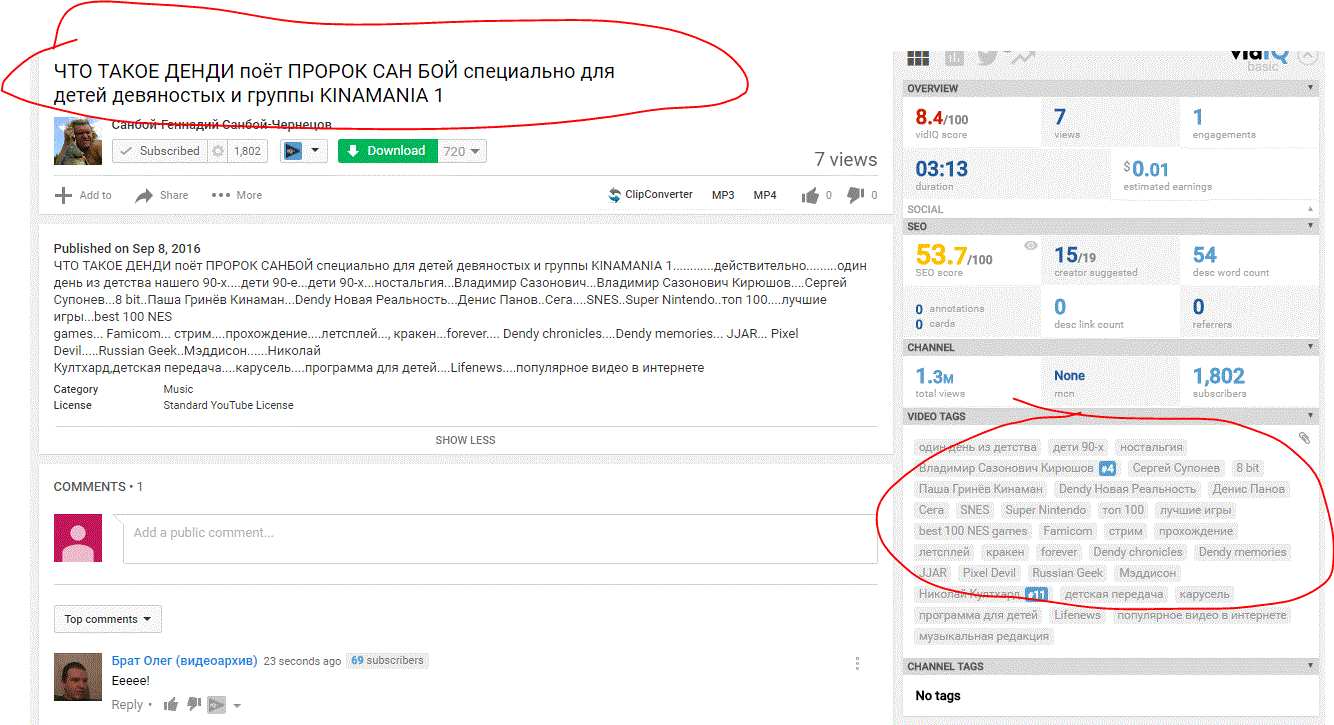Select the 'Super Nintendo' tag
This screenshot has height=725, width=1334.
(x=1045, y=510)
